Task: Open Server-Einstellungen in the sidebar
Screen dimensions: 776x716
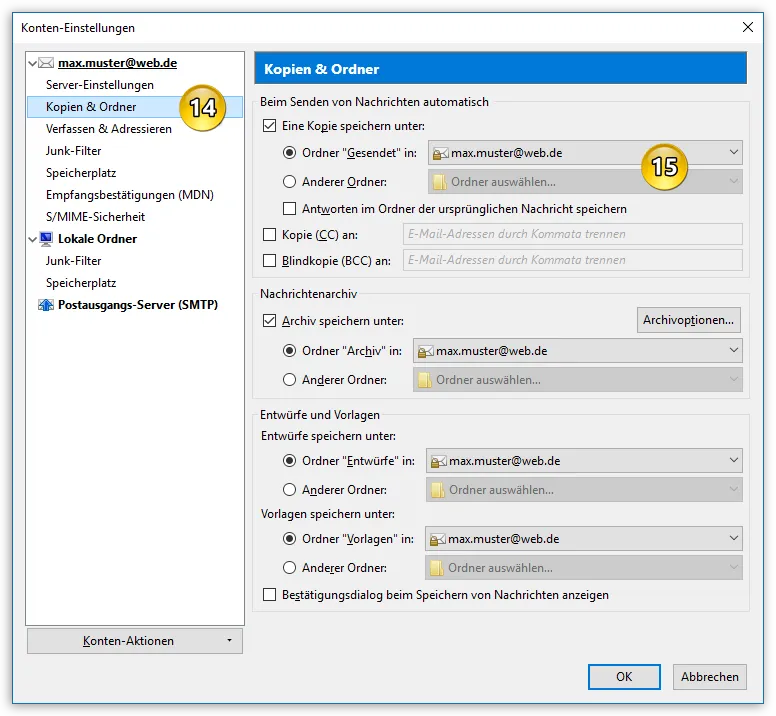Action: pos(100,85)
